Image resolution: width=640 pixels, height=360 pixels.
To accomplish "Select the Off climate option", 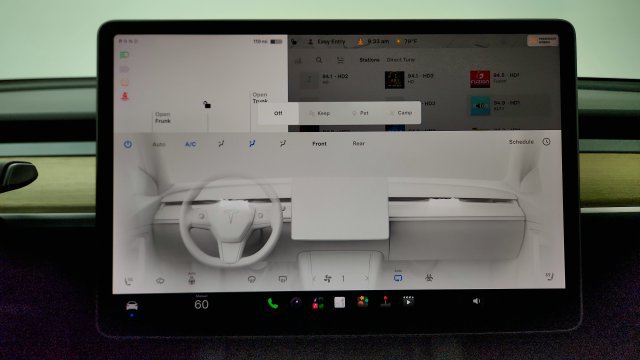I will coord(278,113).
